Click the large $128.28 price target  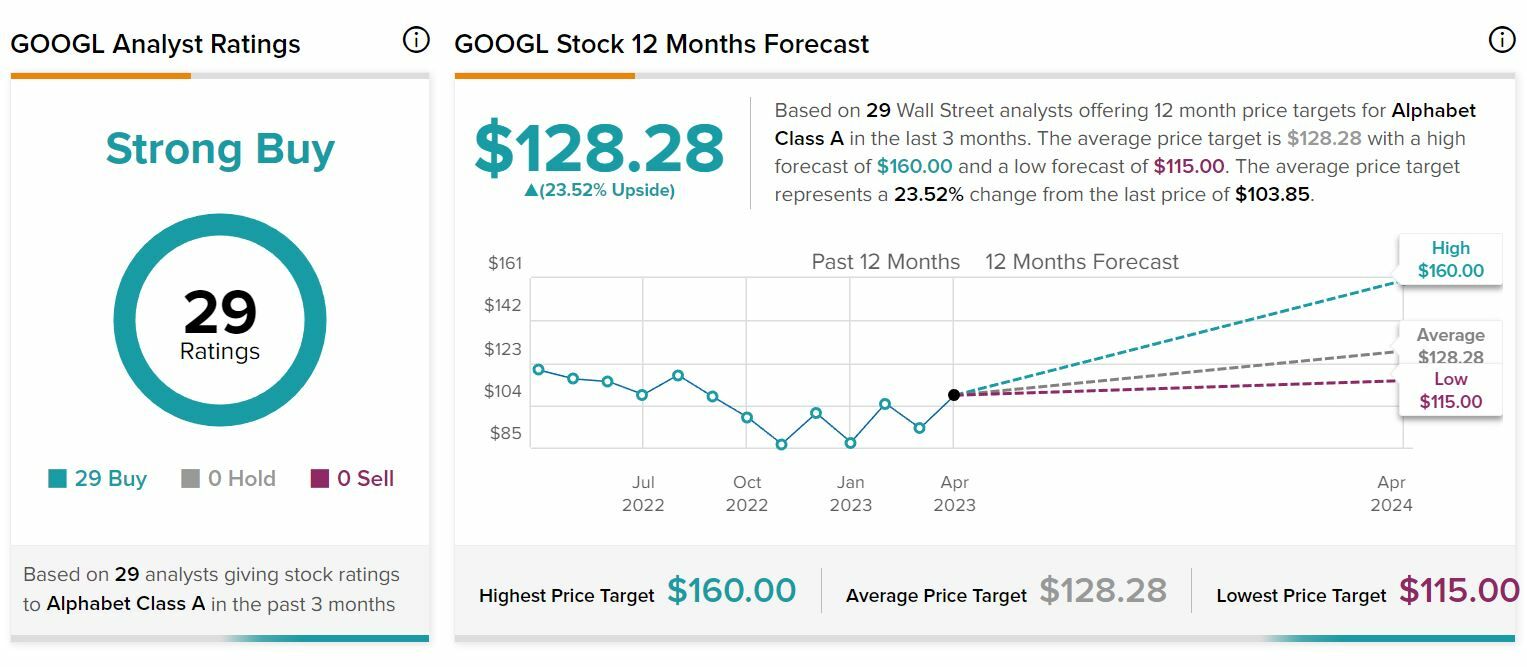pyautogui.click(x=598, y=148)
